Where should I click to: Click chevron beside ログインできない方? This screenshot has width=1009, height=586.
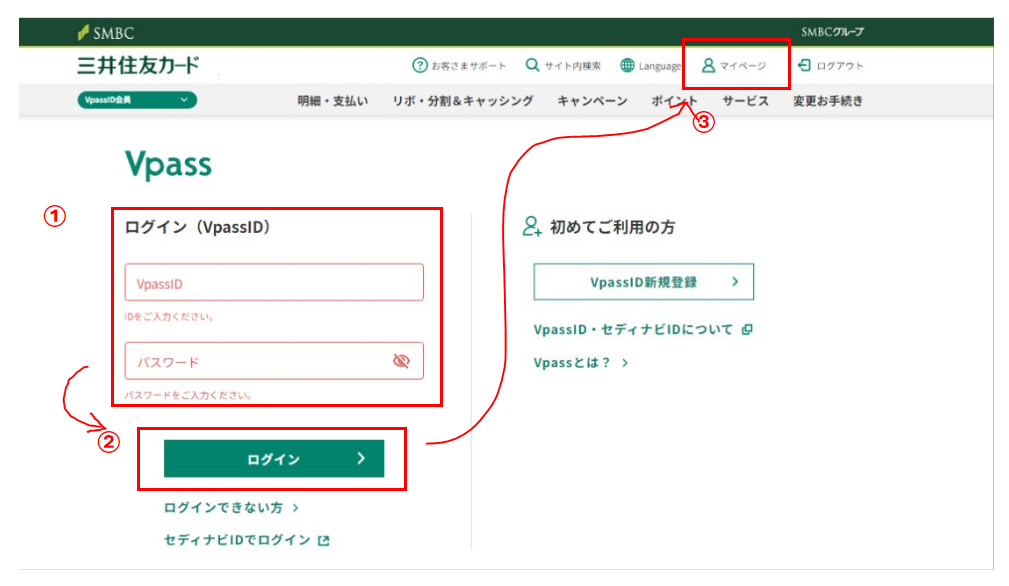tap(295, 508)
